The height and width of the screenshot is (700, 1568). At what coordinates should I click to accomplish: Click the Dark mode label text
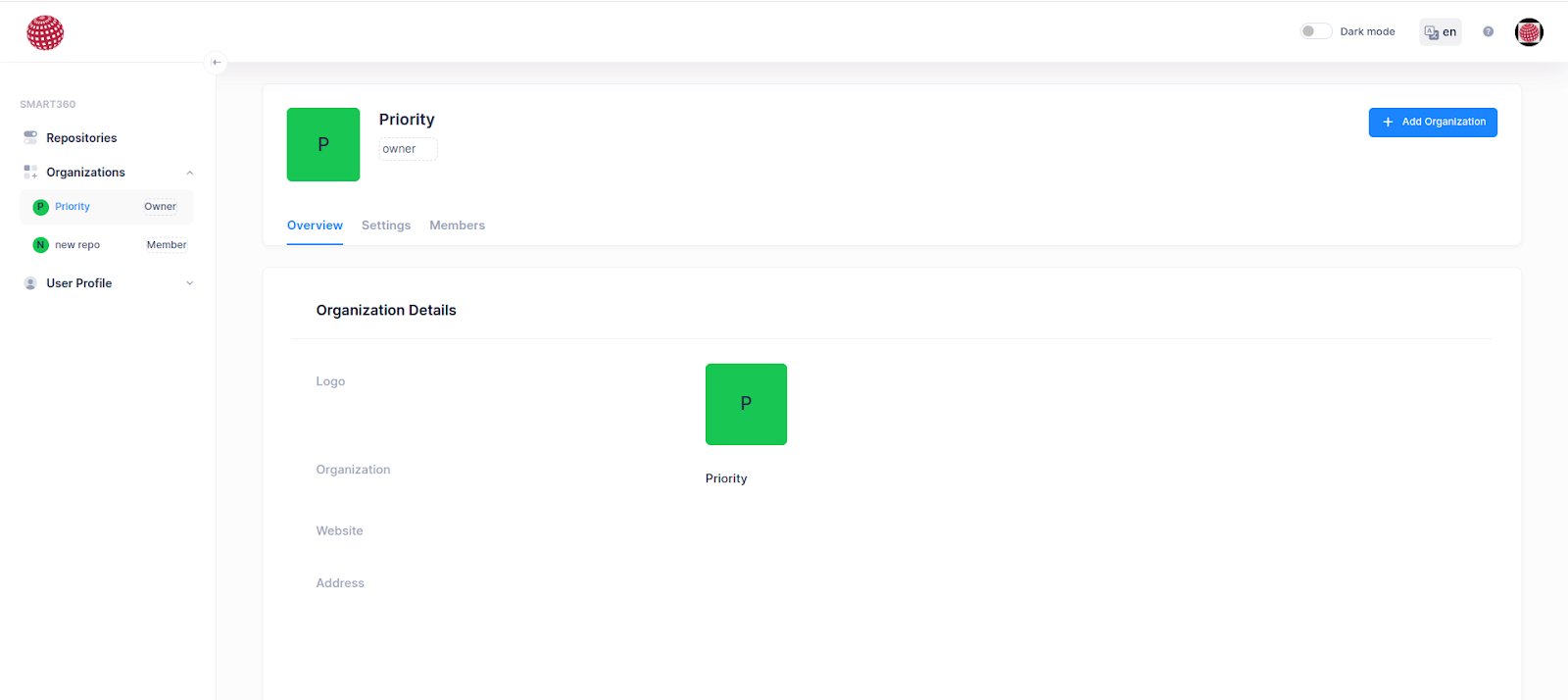click(x=1367, y=31)
